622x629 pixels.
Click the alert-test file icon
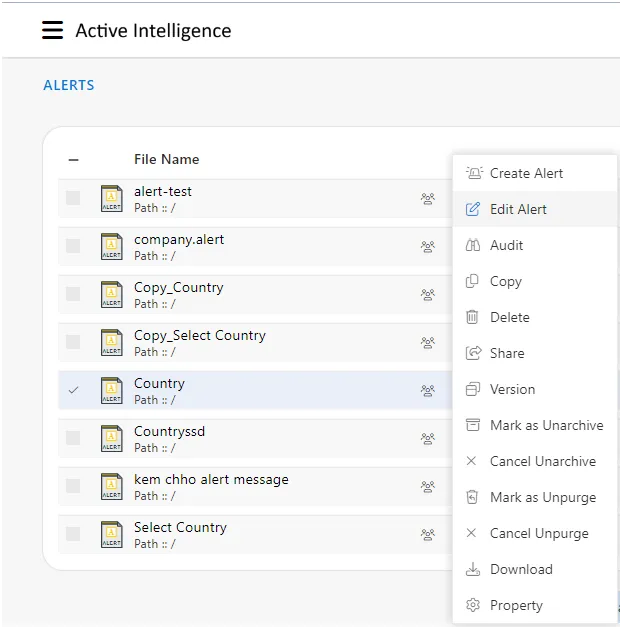click(x=111, y=199)
